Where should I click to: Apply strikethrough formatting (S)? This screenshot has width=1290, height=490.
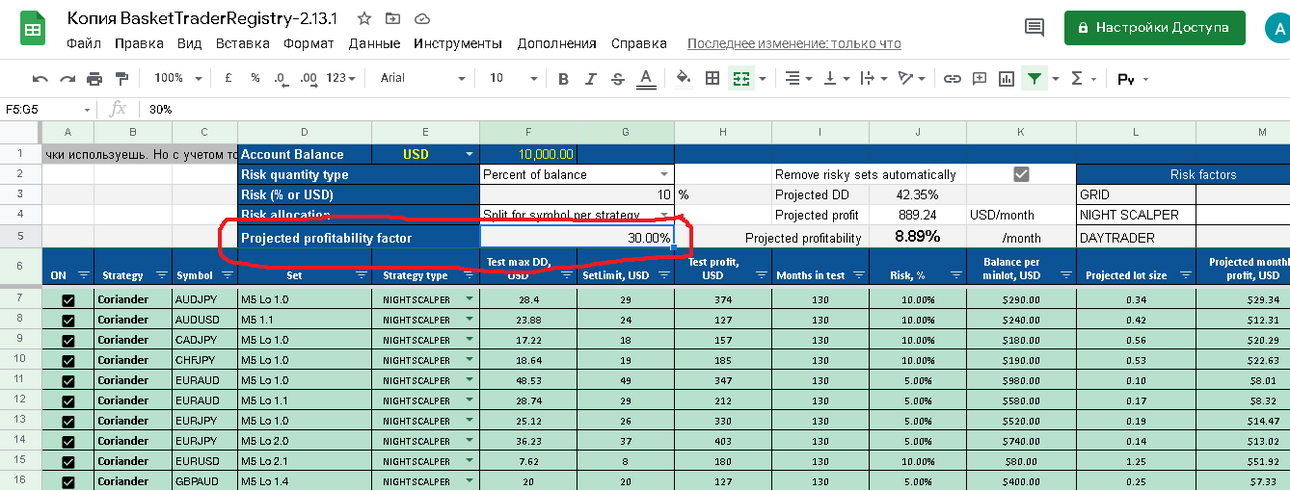point(618,78)
